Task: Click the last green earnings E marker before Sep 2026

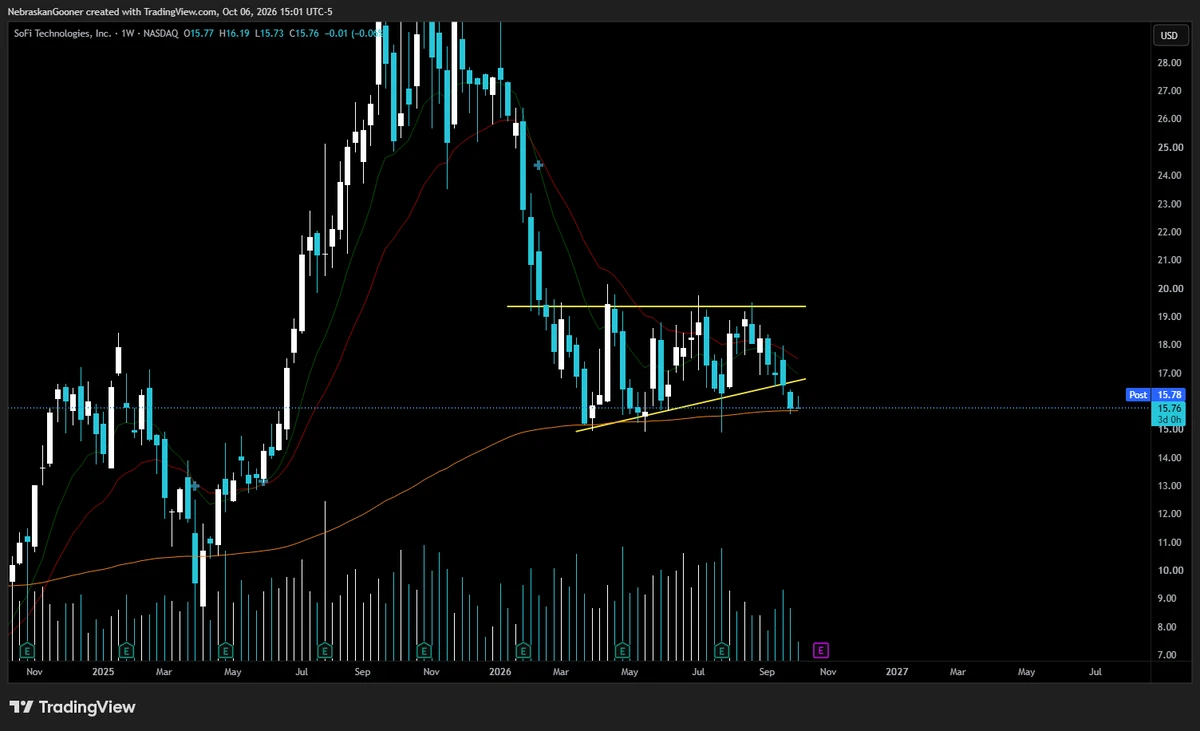Action: click(721, 650)
